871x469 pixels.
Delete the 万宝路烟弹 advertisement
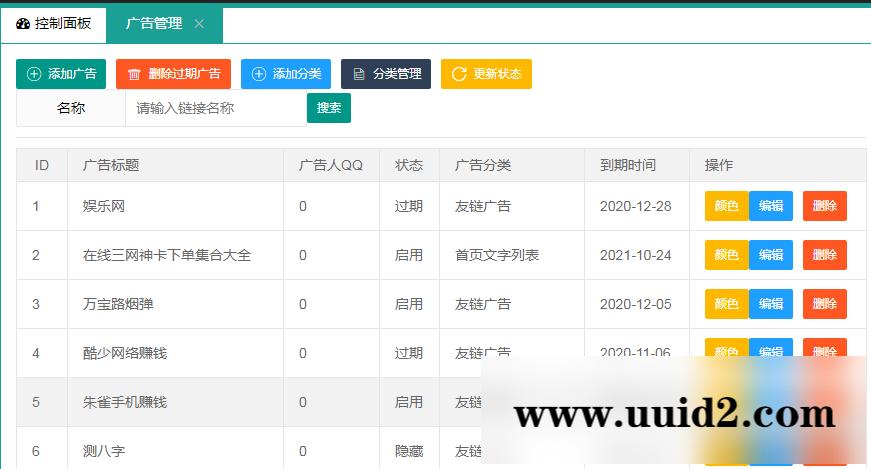pos(824,304)
